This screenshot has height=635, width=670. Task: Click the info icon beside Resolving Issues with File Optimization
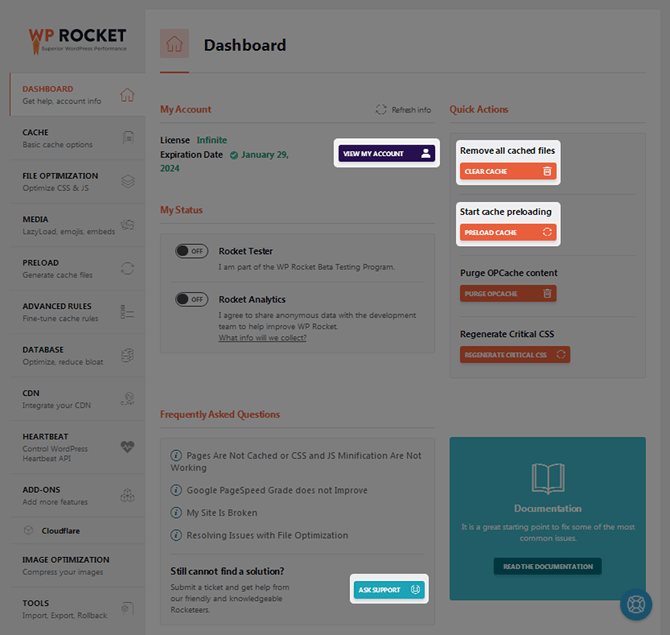point(176,535)
